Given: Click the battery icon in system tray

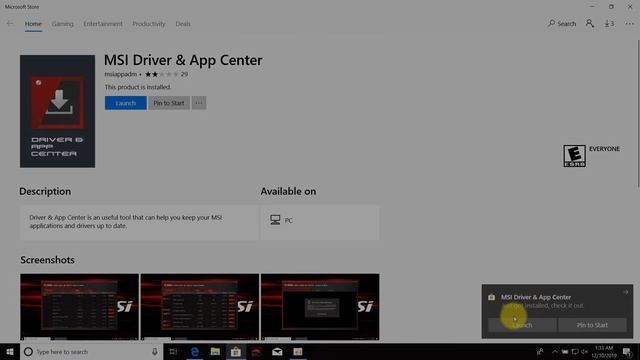Looking at the screenshot, I should 565,352.
